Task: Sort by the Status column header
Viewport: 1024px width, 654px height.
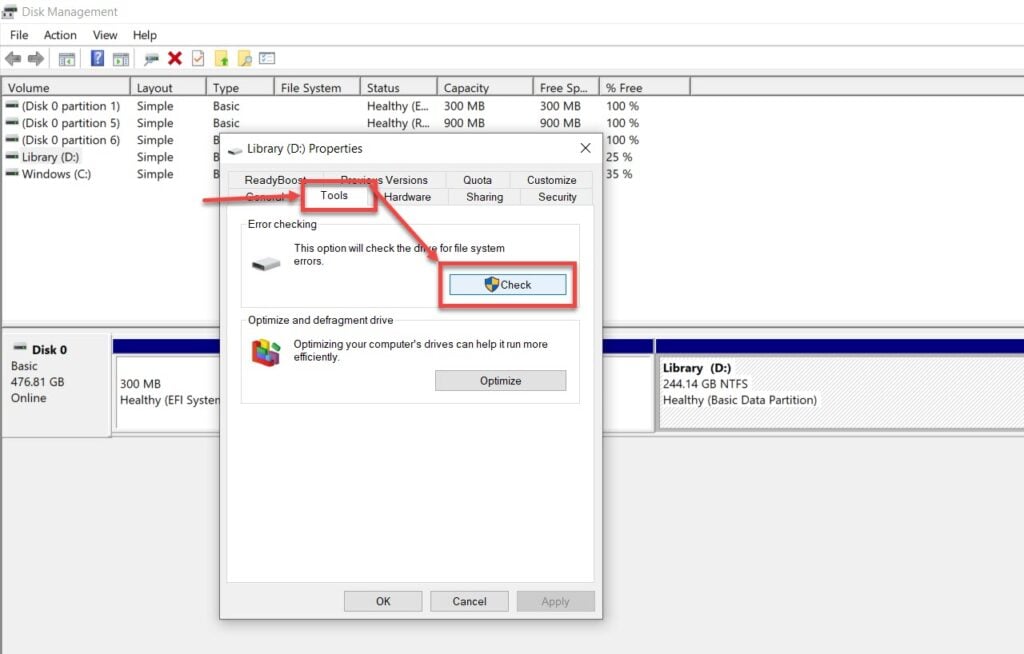Action: (x=398, y=88)
